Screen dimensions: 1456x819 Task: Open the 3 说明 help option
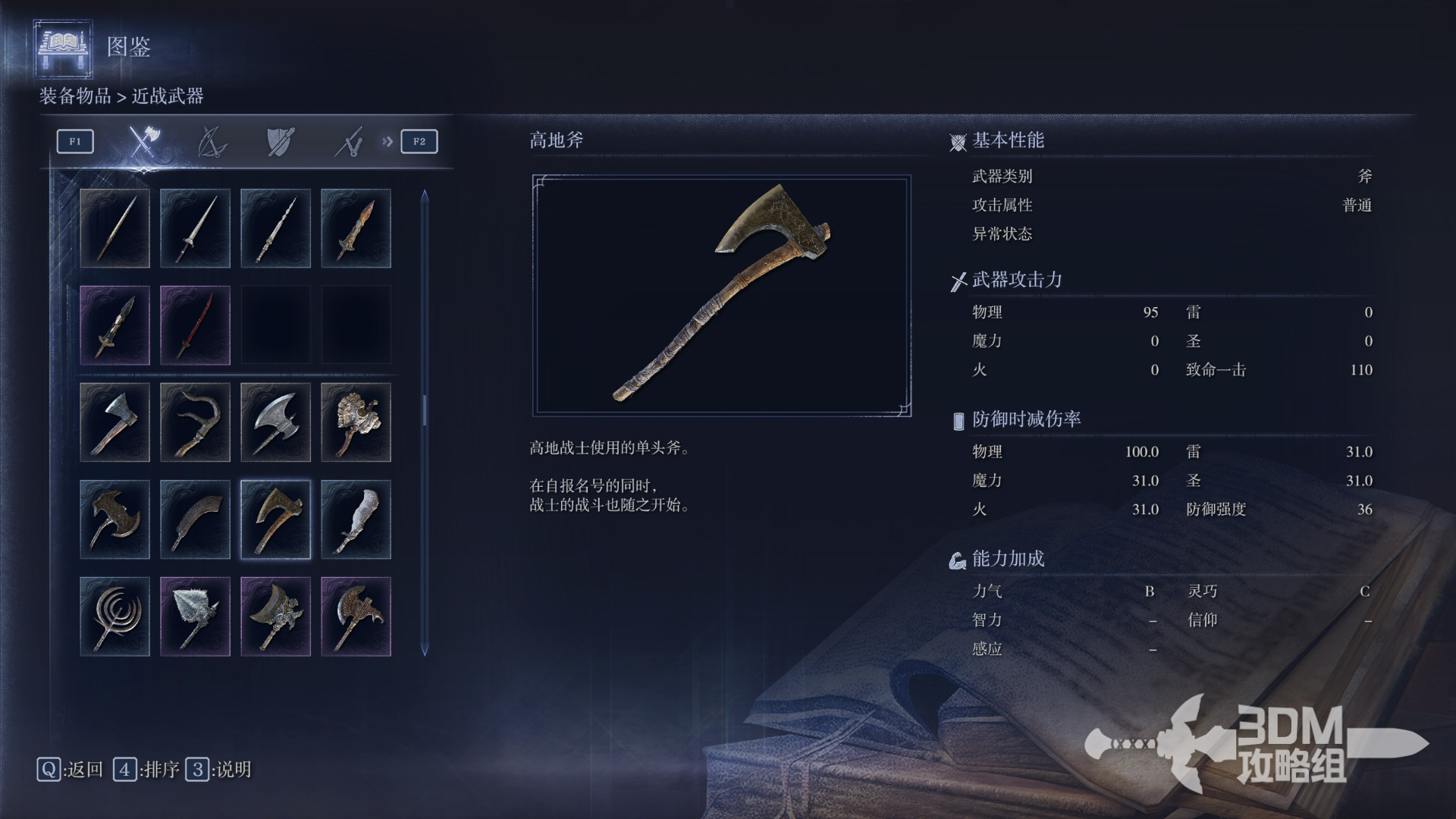[x=219, y=770]
